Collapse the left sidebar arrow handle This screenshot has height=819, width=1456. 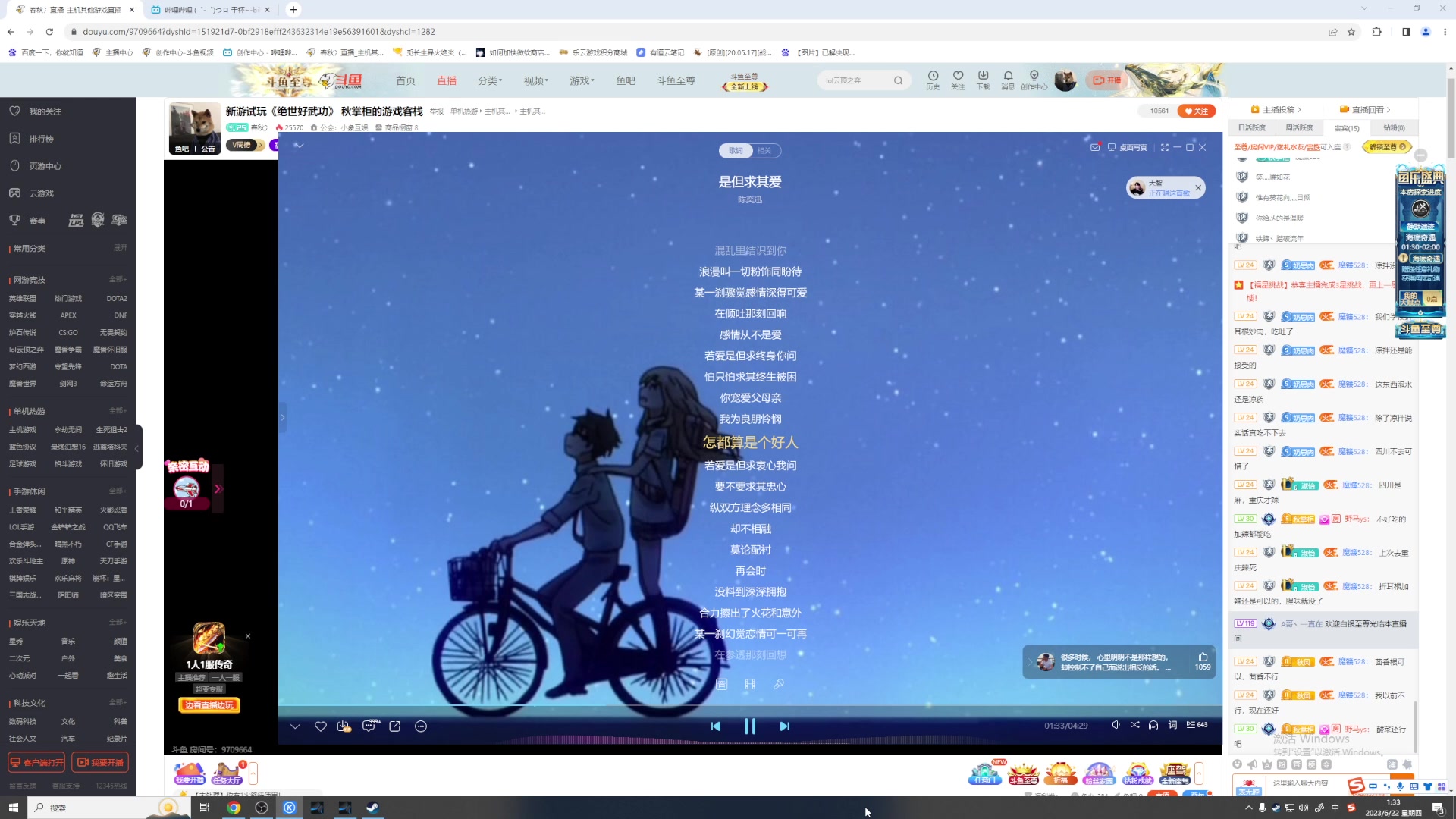[137, 448]
